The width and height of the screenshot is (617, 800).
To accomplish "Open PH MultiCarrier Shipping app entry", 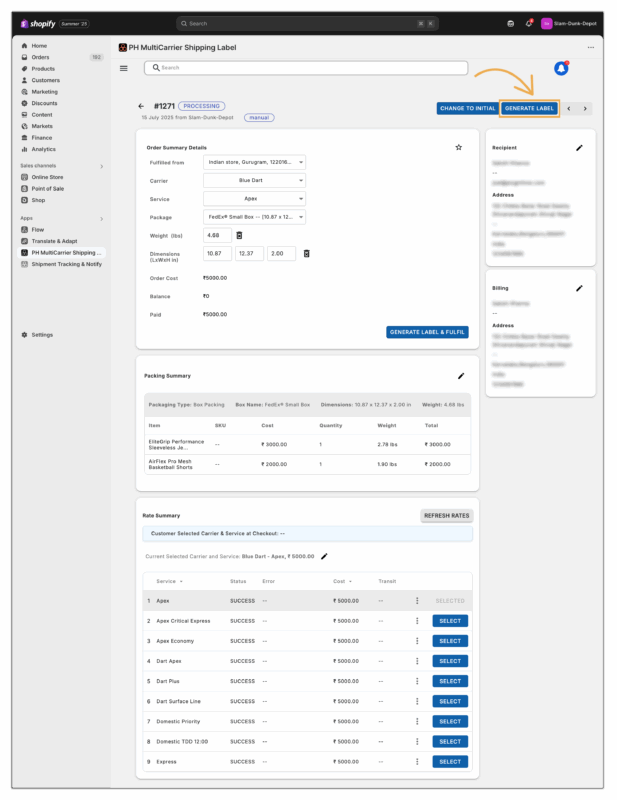I will click(x=61, y=253).
